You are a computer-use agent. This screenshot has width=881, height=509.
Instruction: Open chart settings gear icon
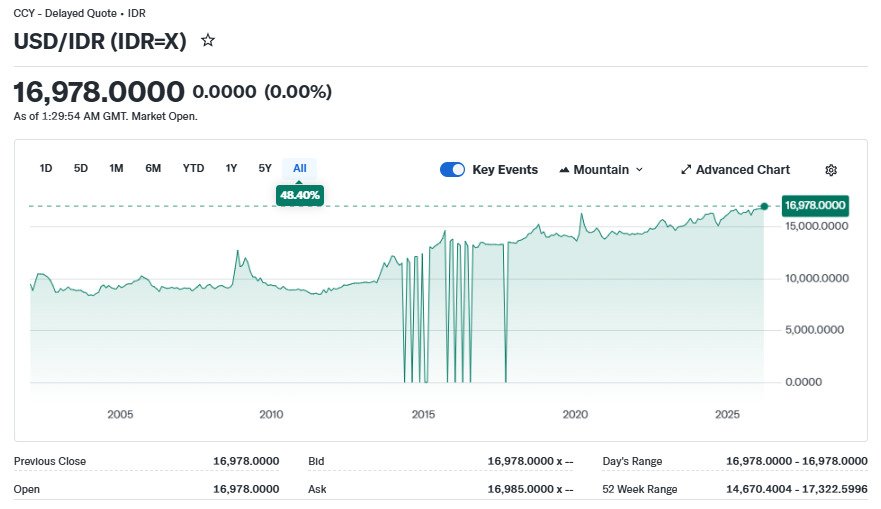830,170
